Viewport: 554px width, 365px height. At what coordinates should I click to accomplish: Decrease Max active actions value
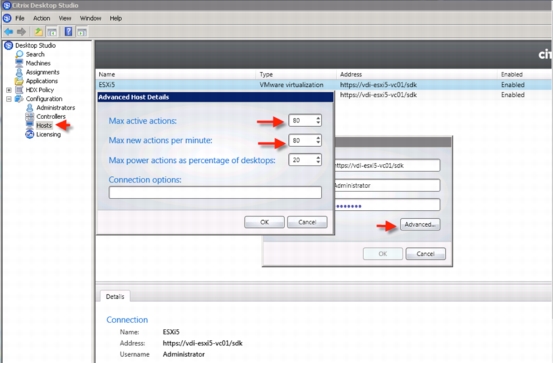coord(318,123)
